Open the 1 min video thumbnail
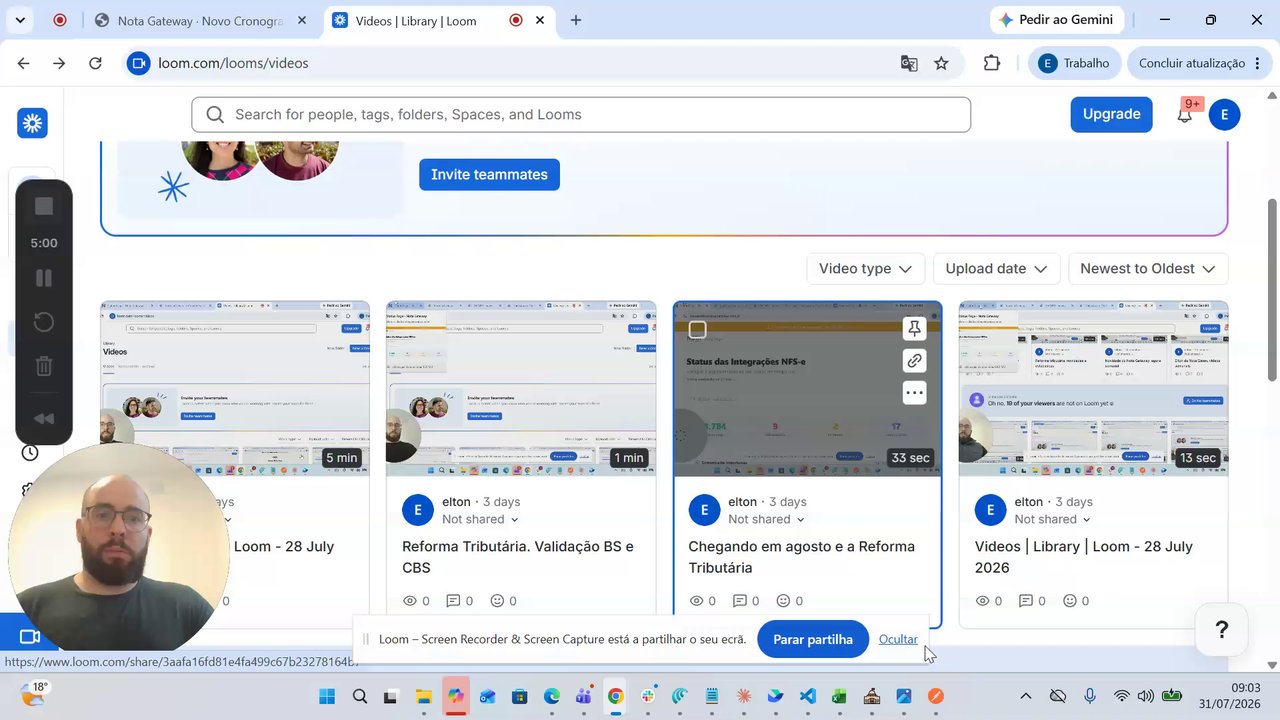1280x720 pixels. [x=521, y=388]
